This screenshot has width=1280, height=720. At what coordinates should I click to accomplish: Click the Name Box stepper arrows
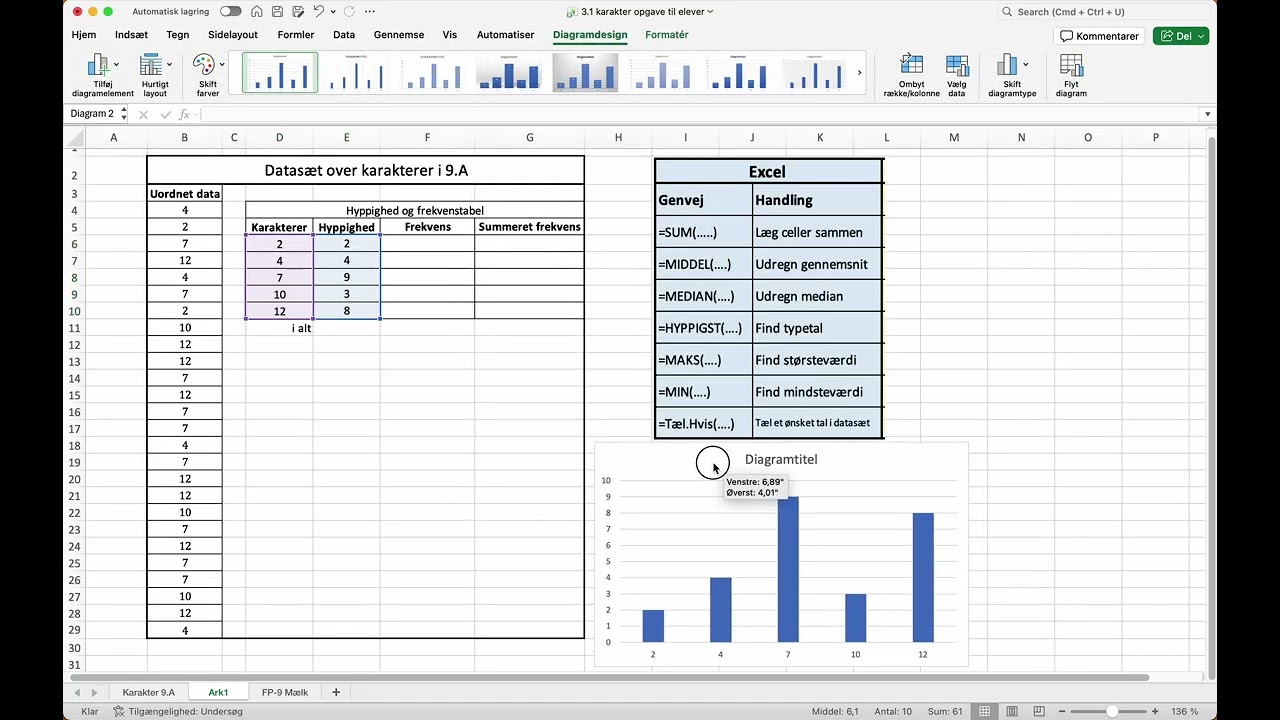pyautogui.click(x=124, y=114)
